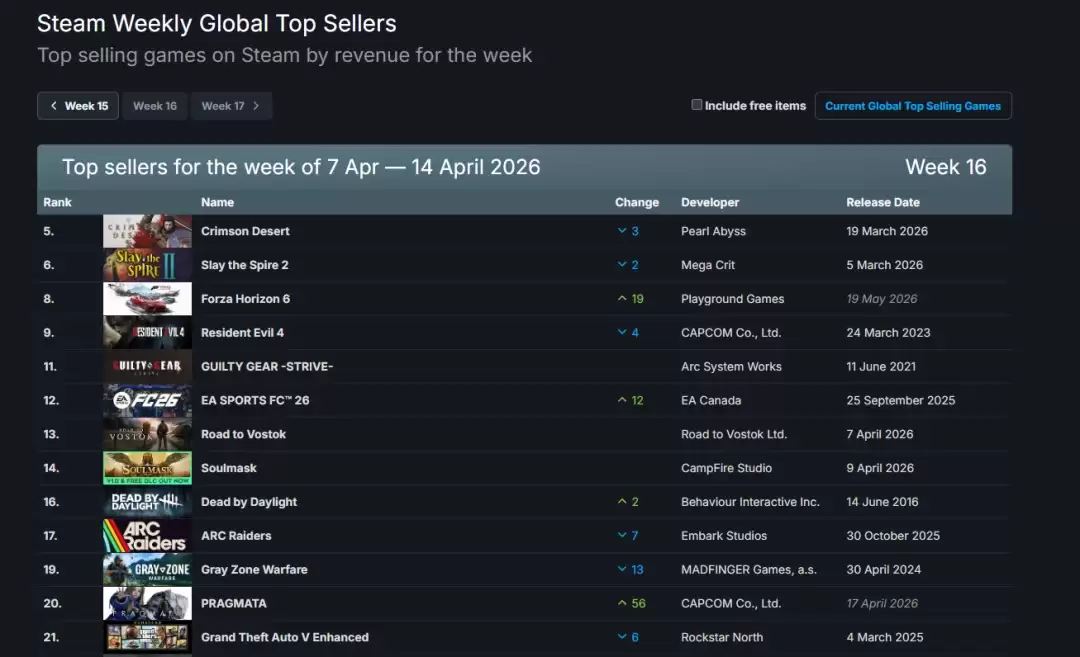Click the PRAGMATA cover thumbnail
This screenshot has height=657, width=1080.
[x=147, y=603]
